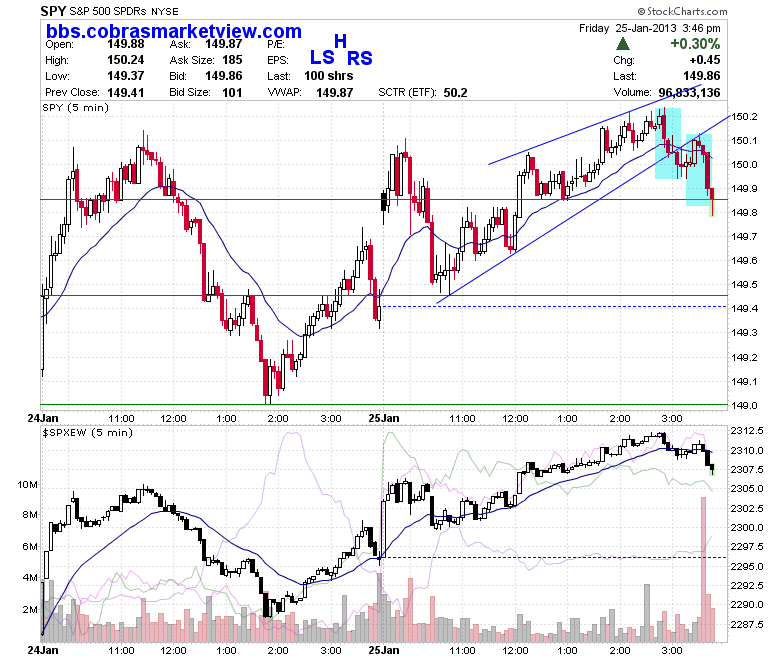780x659 pixels.
Task: Click the bbs.cobrasmarketview.com link text
Action: click(174, 31)
